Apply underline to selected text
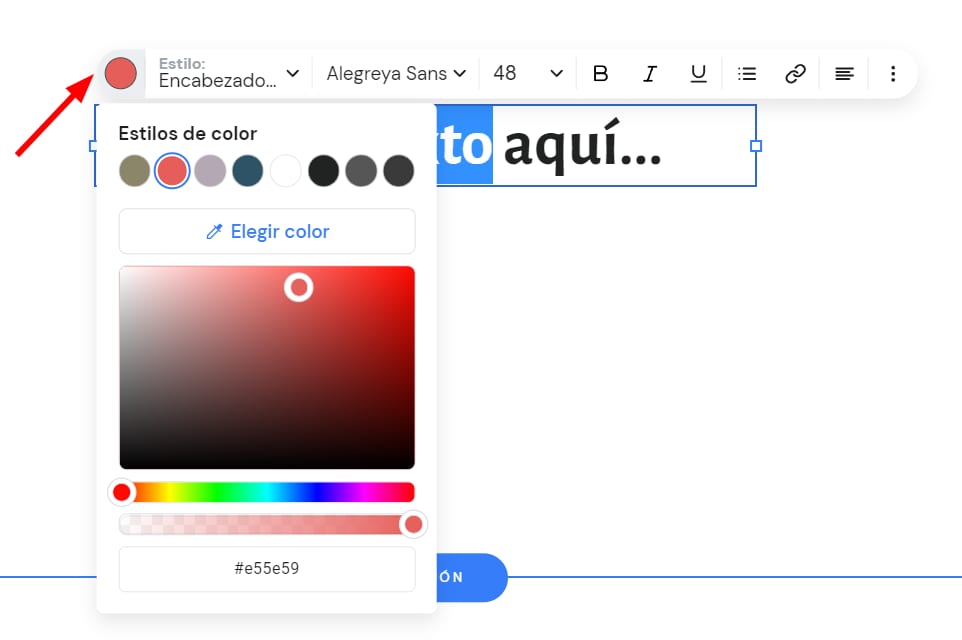The image size is (962, 640). click(698, 73)
